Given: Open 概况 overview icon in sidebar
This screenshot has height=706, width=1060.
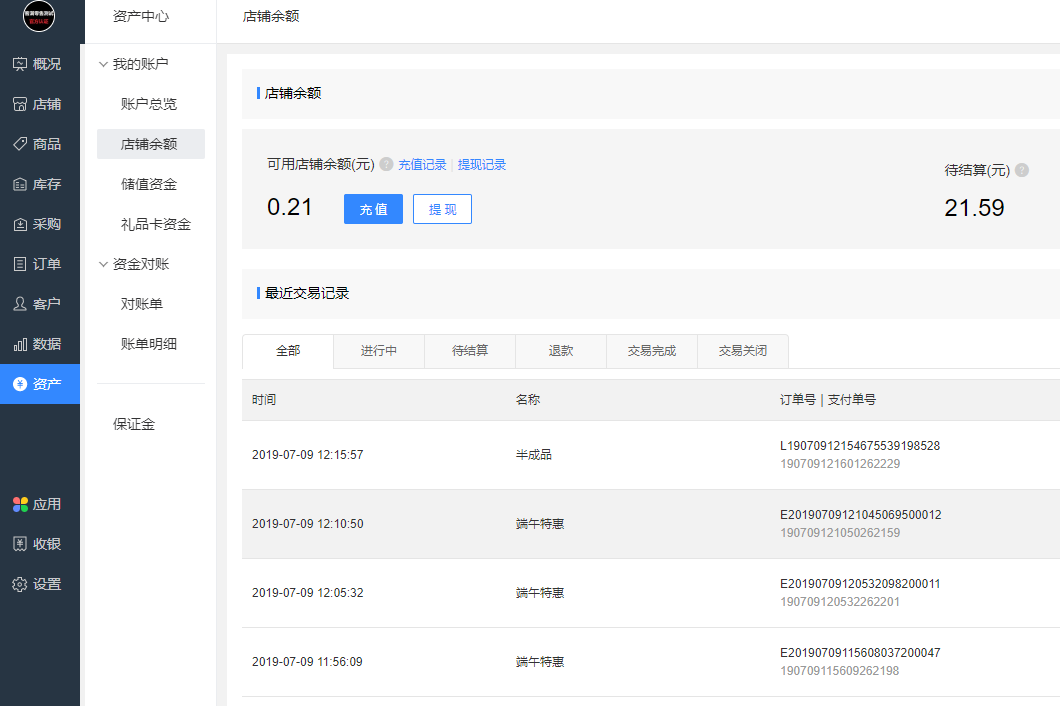Looking at the screenshot, I should click(20, 64).
